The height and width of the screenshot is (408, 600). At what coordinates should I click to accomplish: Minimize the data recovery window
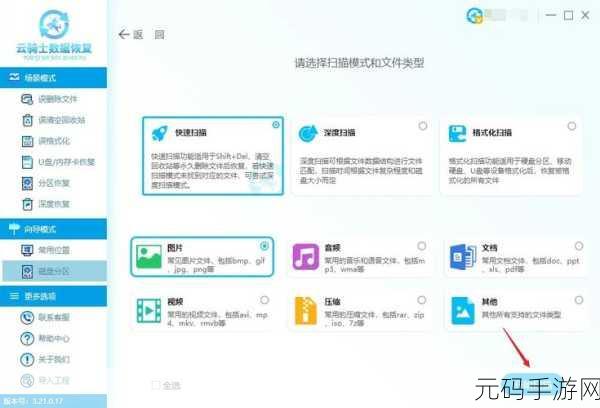pos(551,15)
